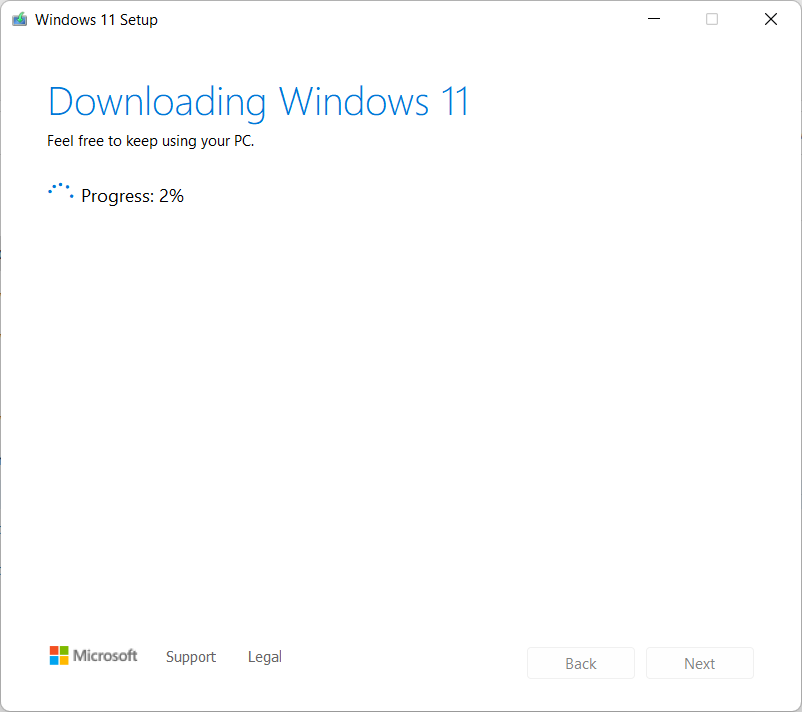Select the green square of the Microsoft logo
This screenshot has height=712, width=802.
coord(64,650)
